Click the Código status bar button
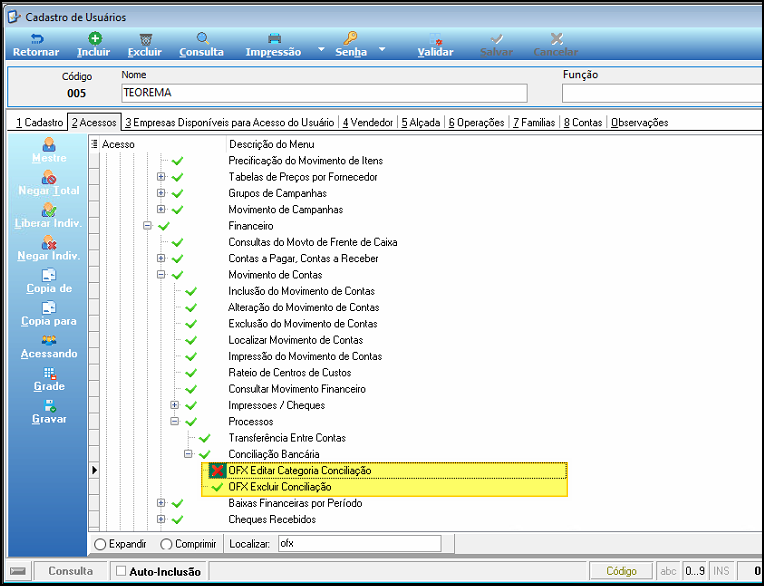The image size is (764, 586). tap(621, 571)
